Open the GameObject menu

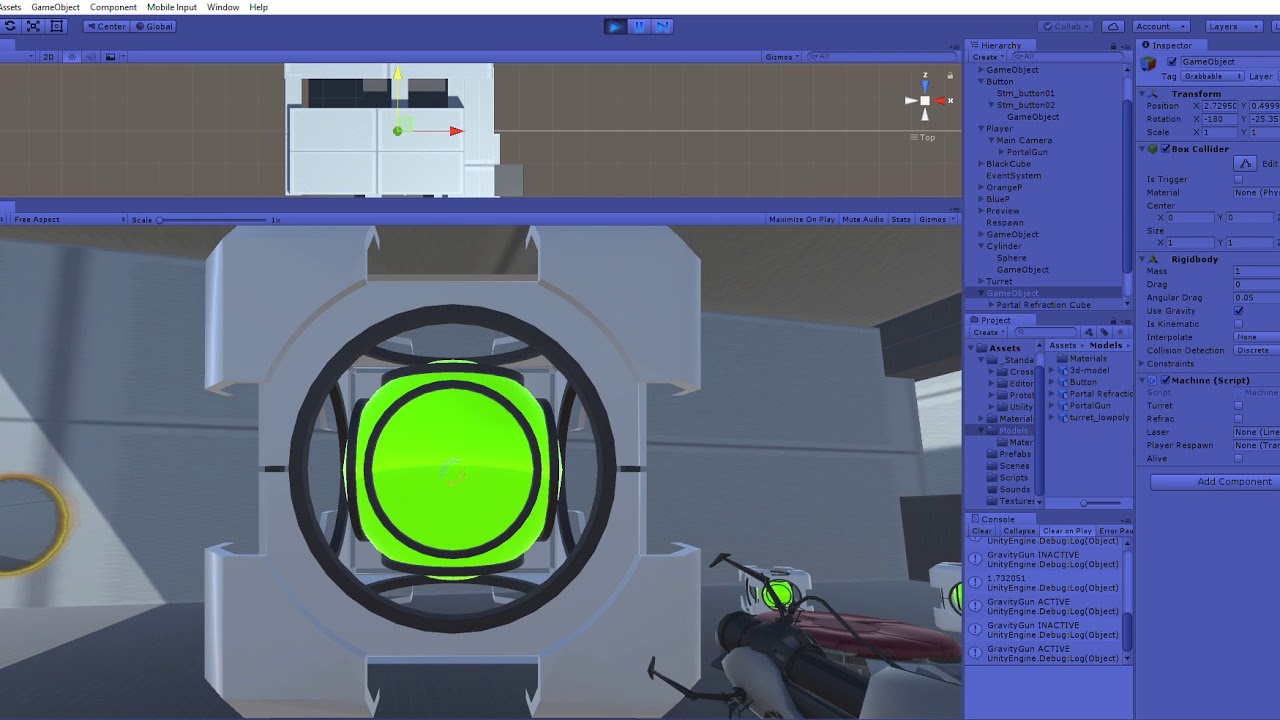click(55, 7)
